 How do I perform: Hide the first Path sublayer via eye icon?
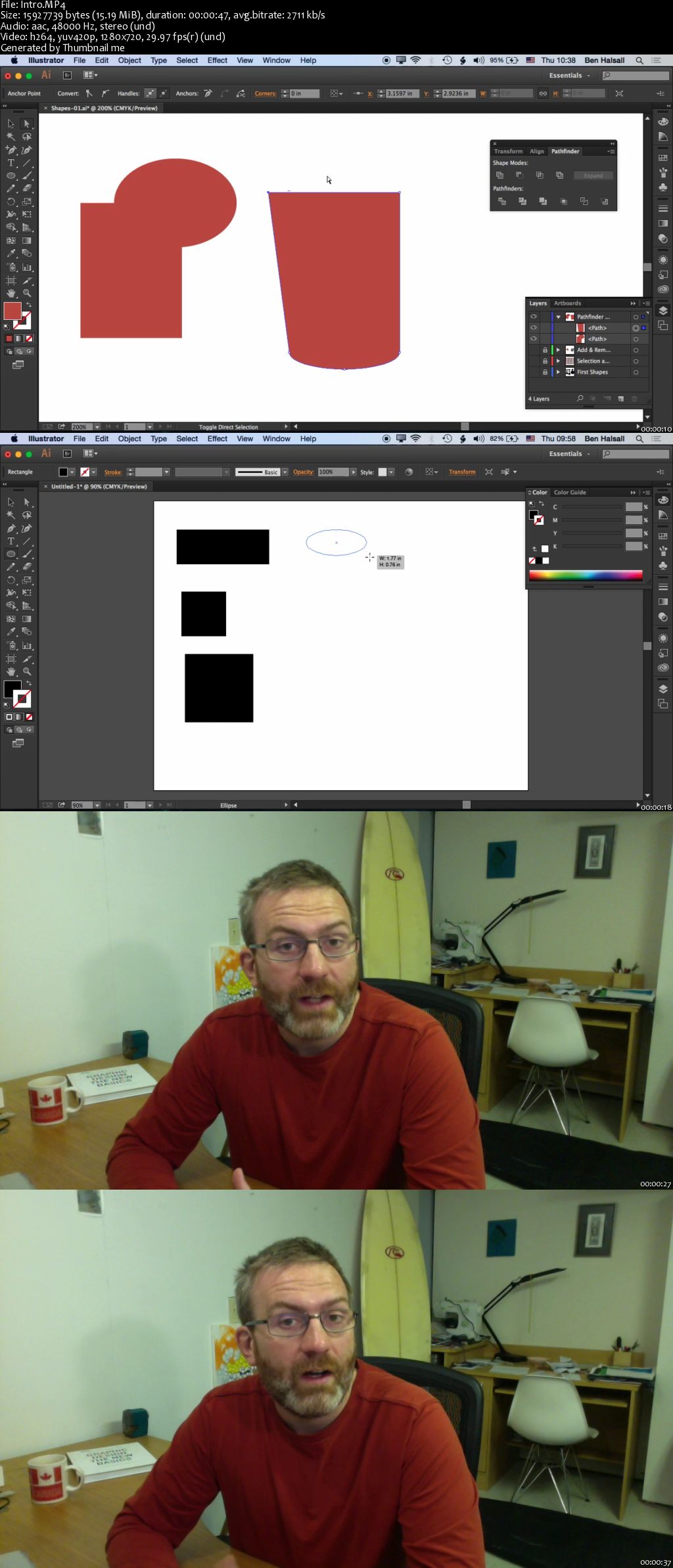[534, 328]
